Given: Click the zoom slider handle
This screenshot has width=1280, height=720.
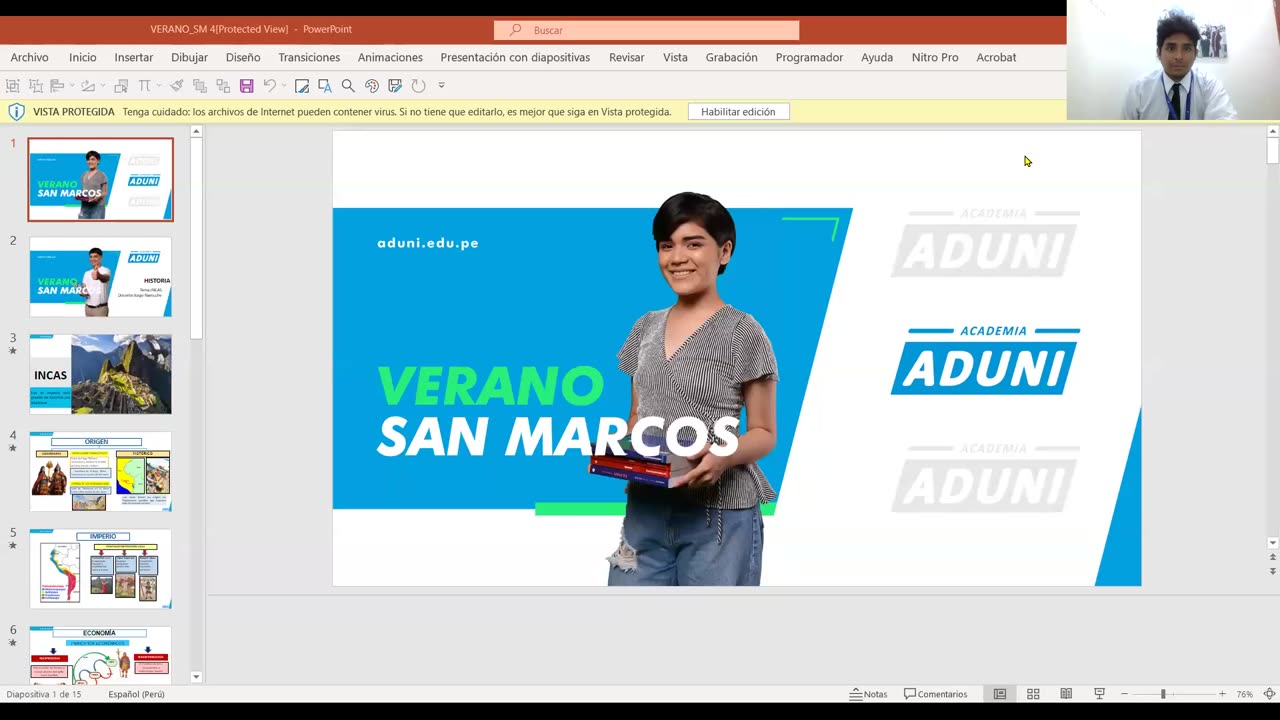Looking at the screenshot, I should click(x=1163, y=694).
